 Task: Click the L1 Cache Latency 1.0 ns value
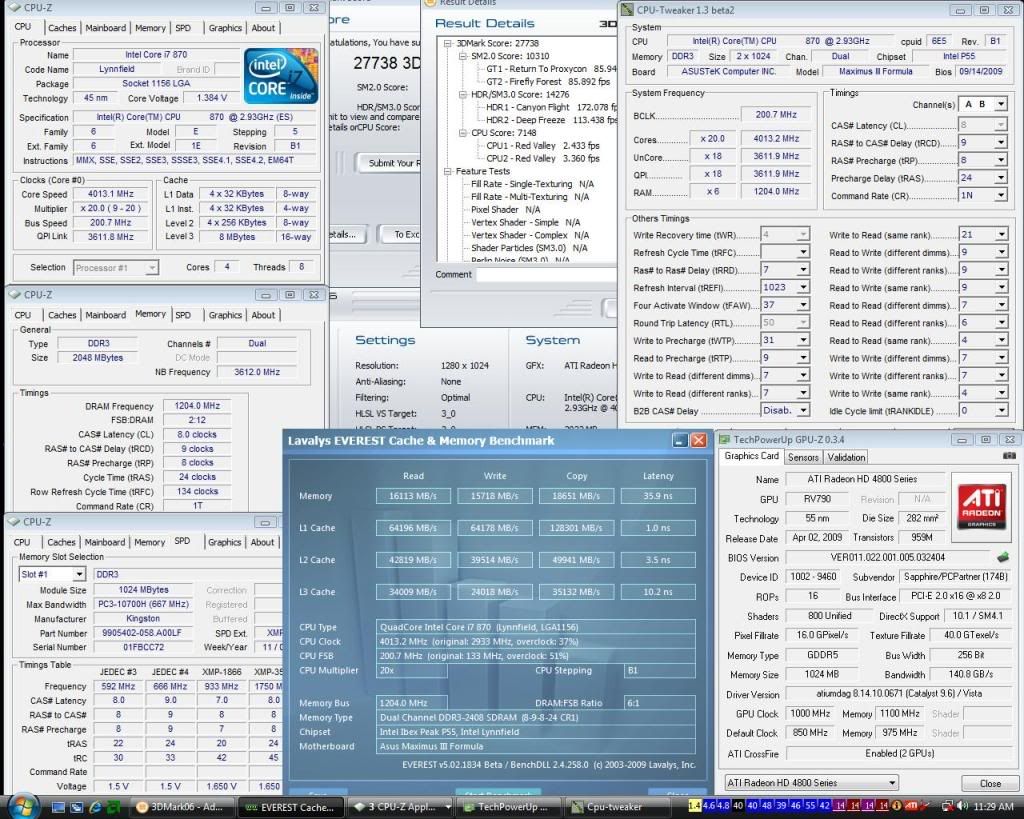pos(658,528)
